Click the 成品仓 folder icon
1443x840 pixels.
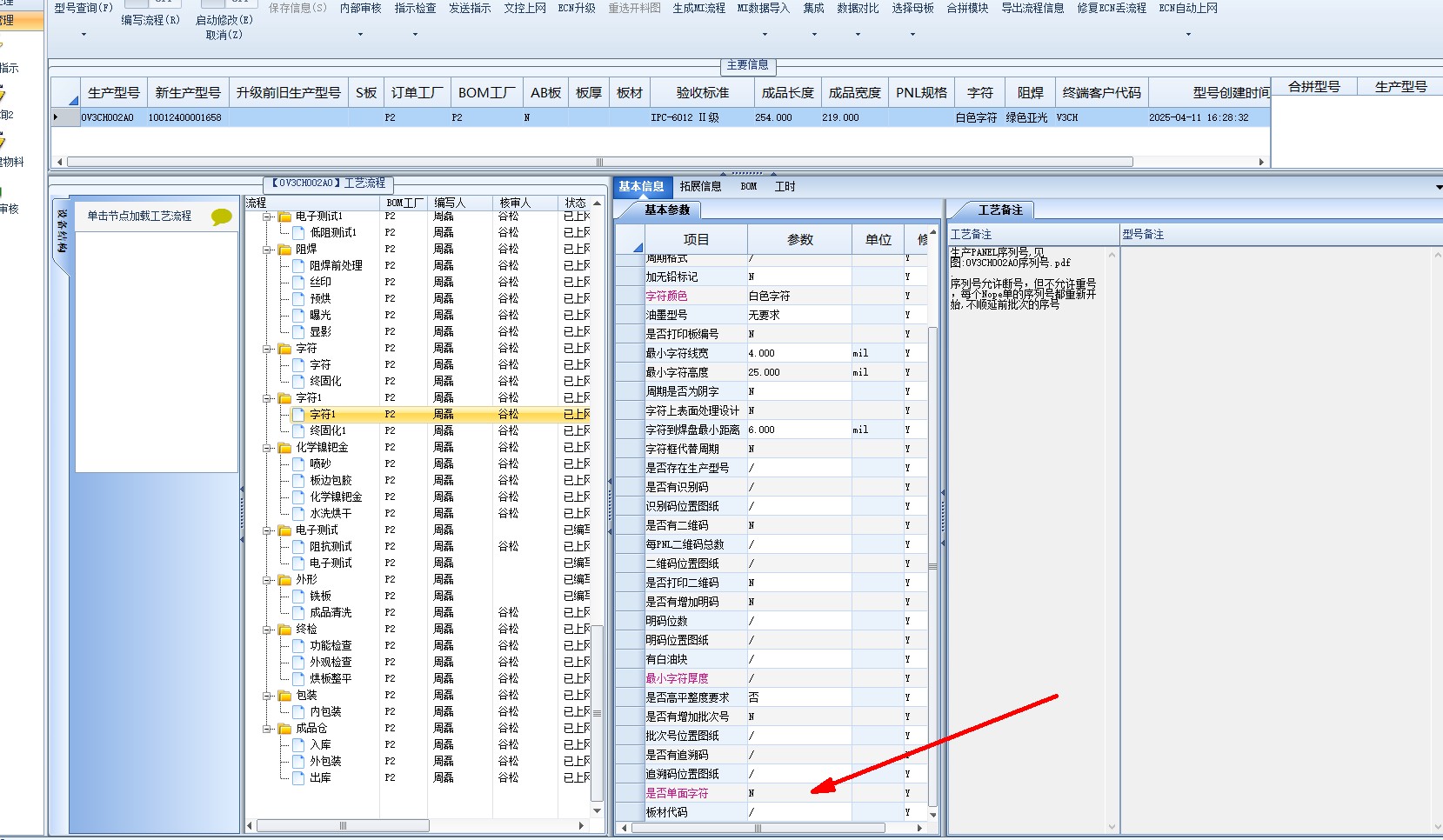tap(284, 729)
